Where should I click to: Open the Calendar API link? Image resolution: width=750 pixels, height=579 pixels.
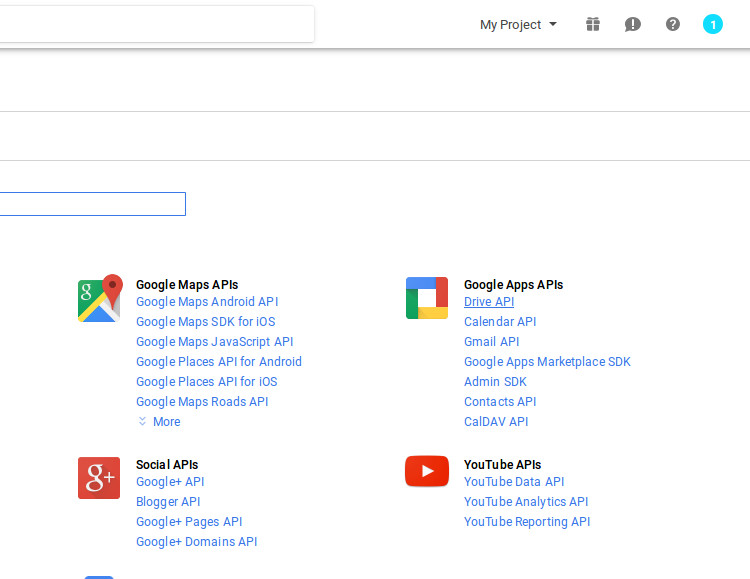tap(500, 322)
